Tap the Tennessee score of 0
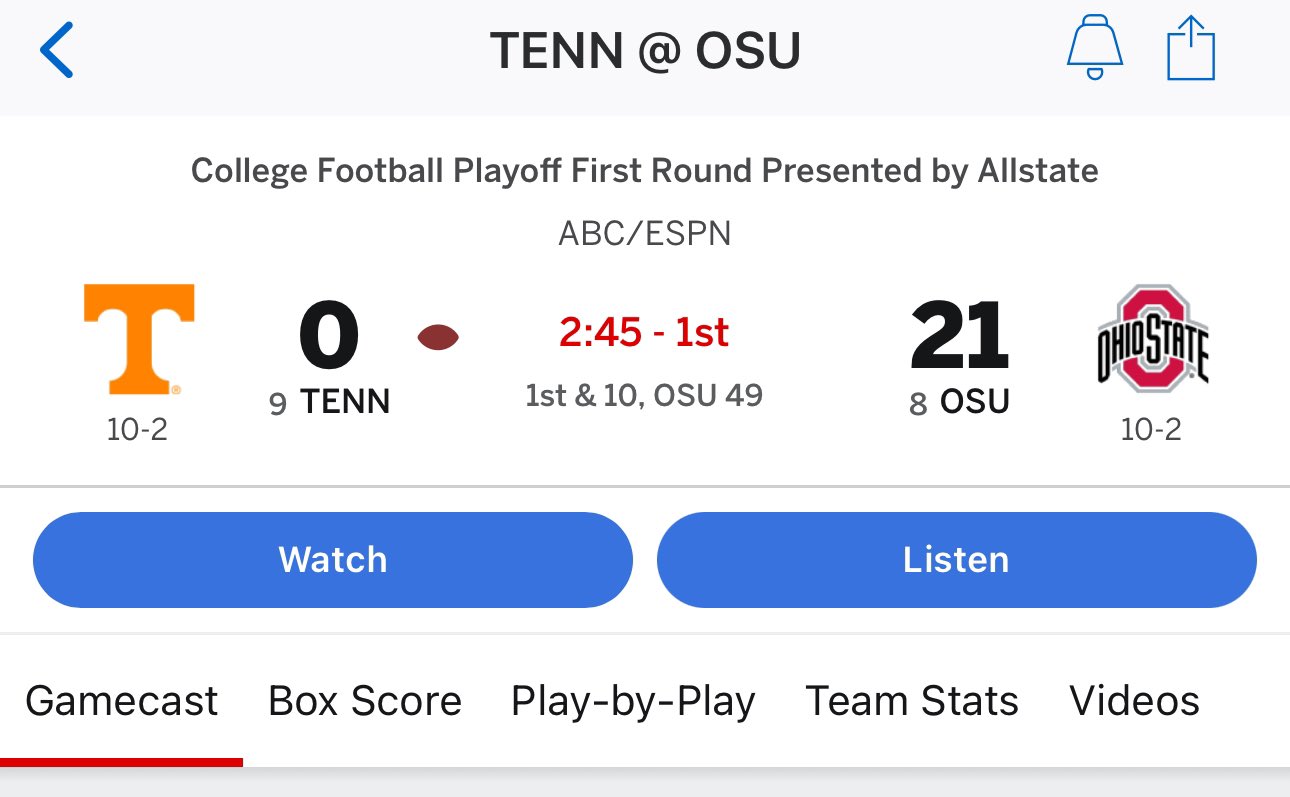This screenshot has width=1290, height=797. [x=329, y=336]
